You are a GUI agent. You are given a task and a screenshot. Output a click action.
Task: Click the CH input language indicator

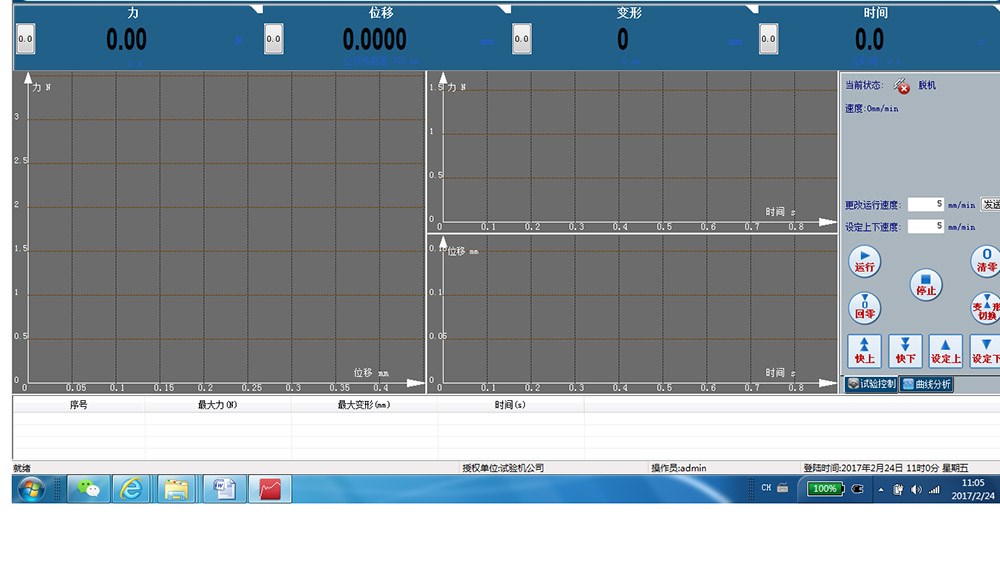(766, 487)
